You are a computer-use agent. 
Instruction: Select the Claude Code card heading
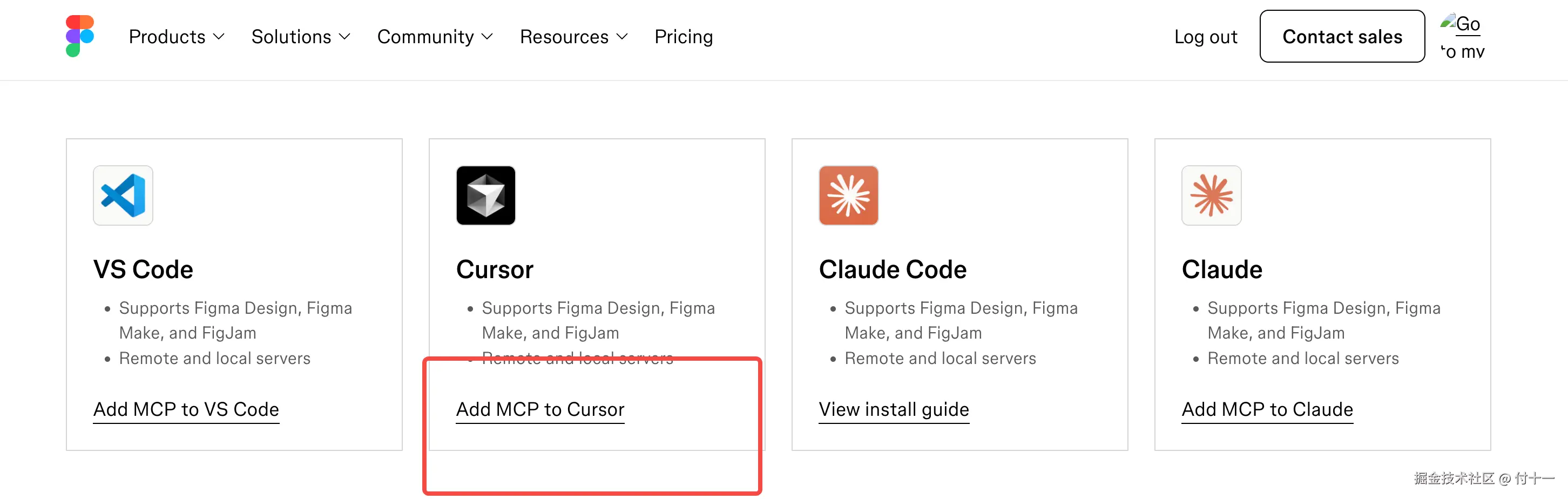point(893,269)
